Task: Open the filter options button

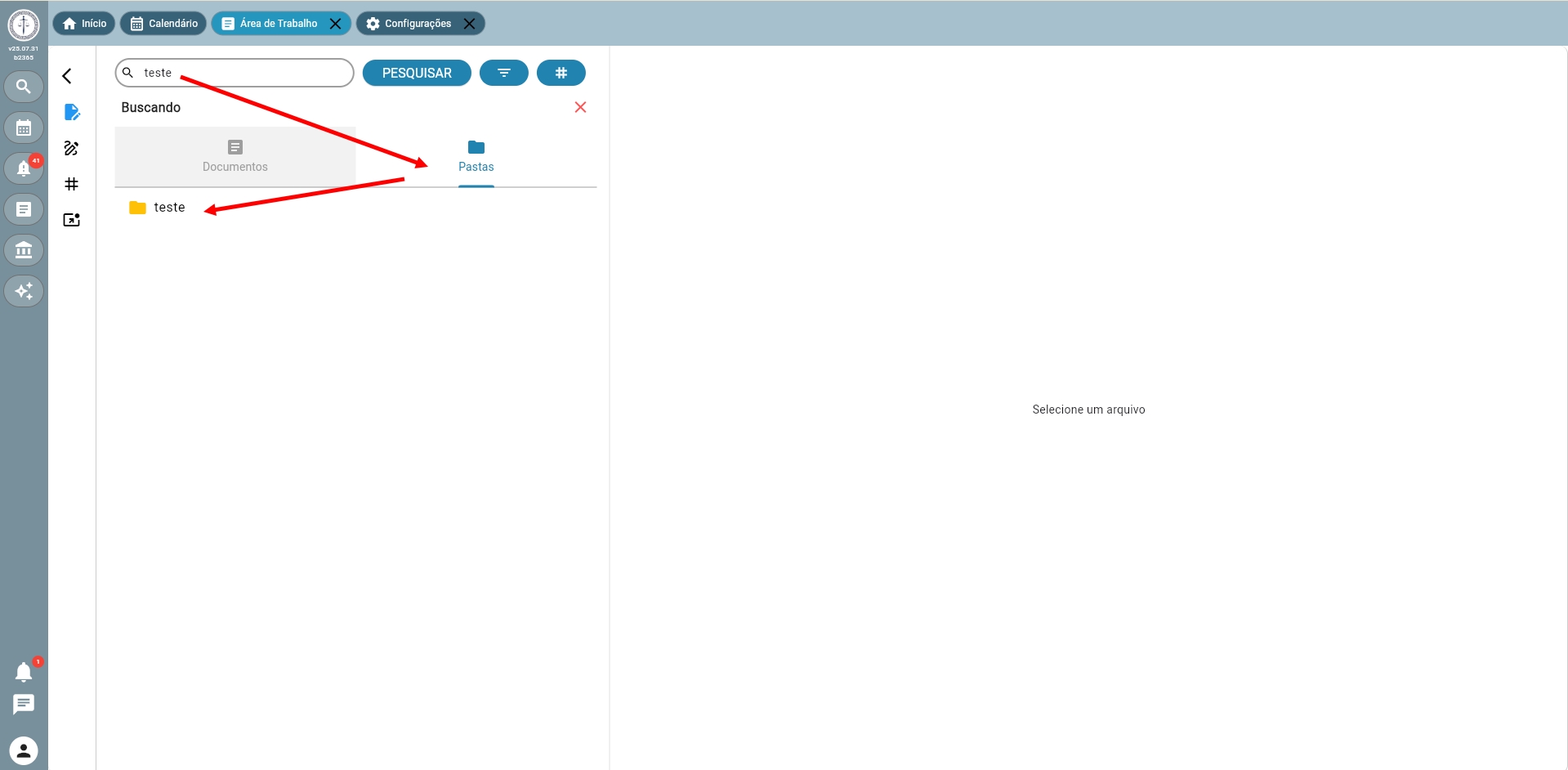Action: (503, 73)
